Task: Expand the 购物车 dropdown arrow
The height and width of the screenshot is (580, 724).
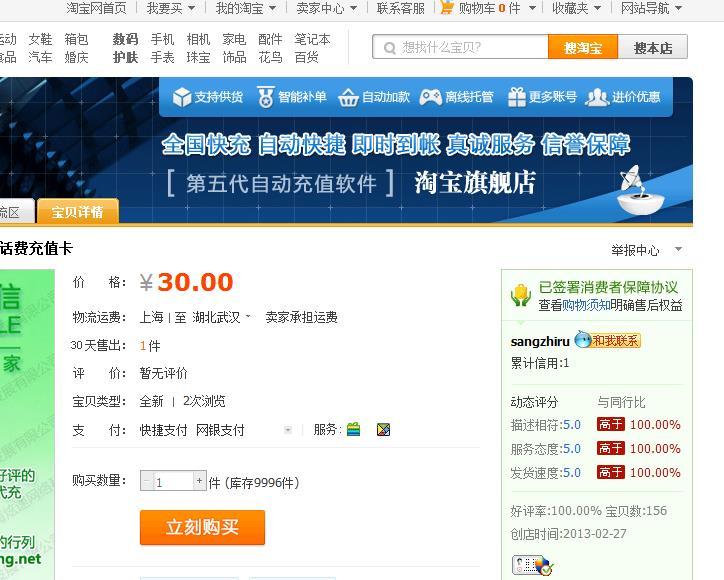Action: [x=532, y=8]
